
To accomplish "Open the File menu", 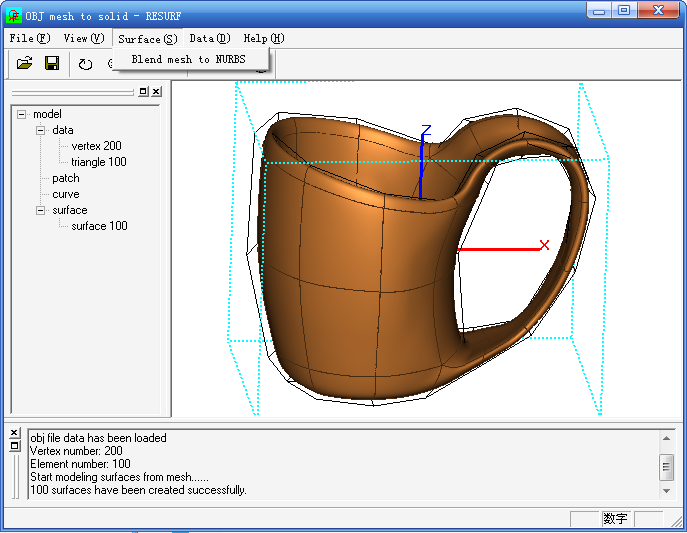I will click(30, 39).
